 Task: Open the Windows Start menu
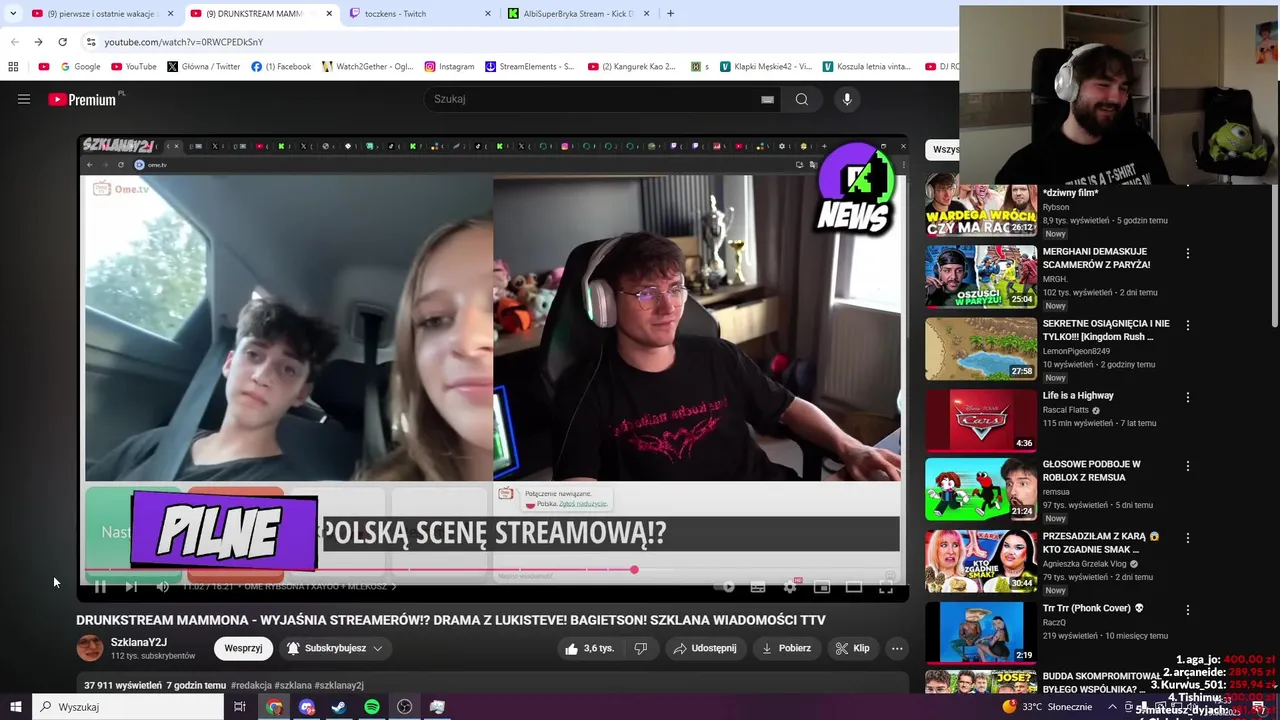tap(16, 707)
